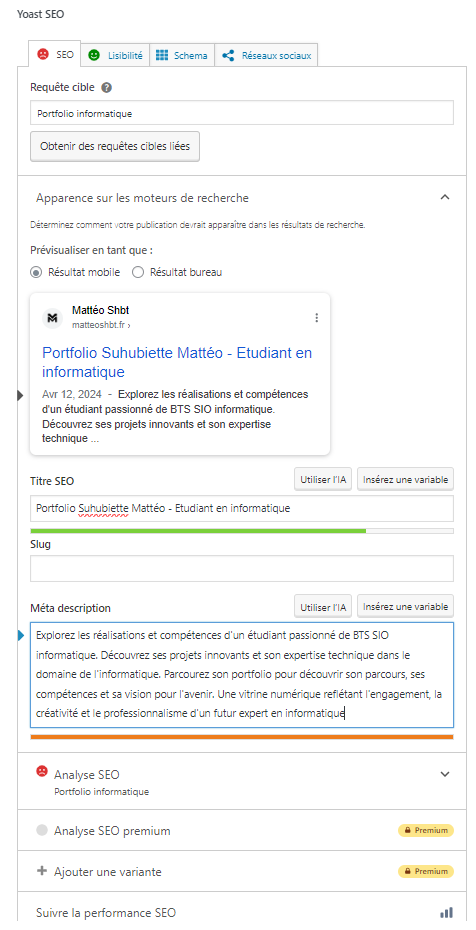The image size is (476, 930).
Task: Select the Résultat mobile radio button
Action: 36,272
